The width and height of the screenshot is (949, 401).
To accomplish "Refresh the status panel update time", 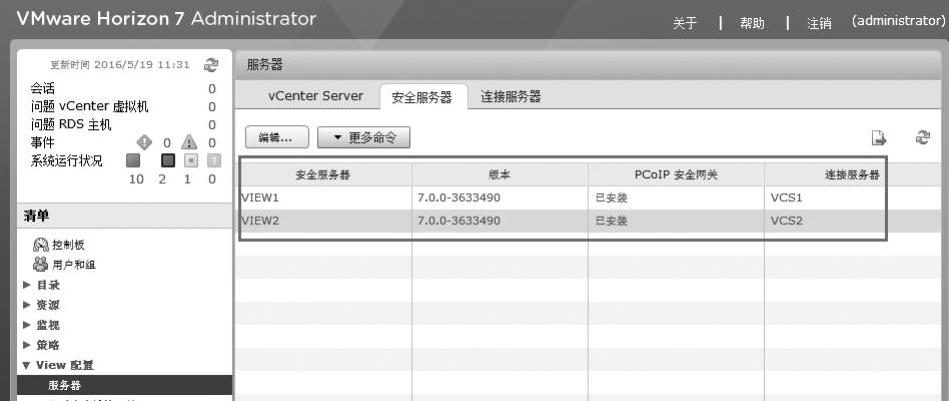I will [211, 65].
